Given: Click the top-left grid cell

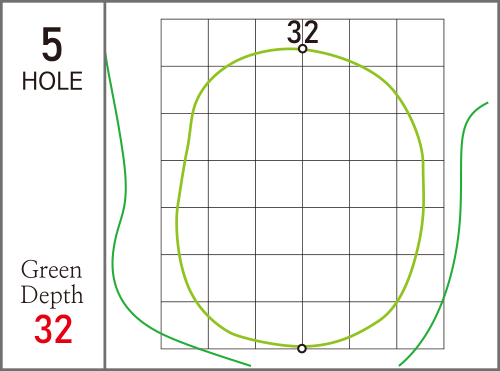Looking at the screenshot, I should pos(185,43).
